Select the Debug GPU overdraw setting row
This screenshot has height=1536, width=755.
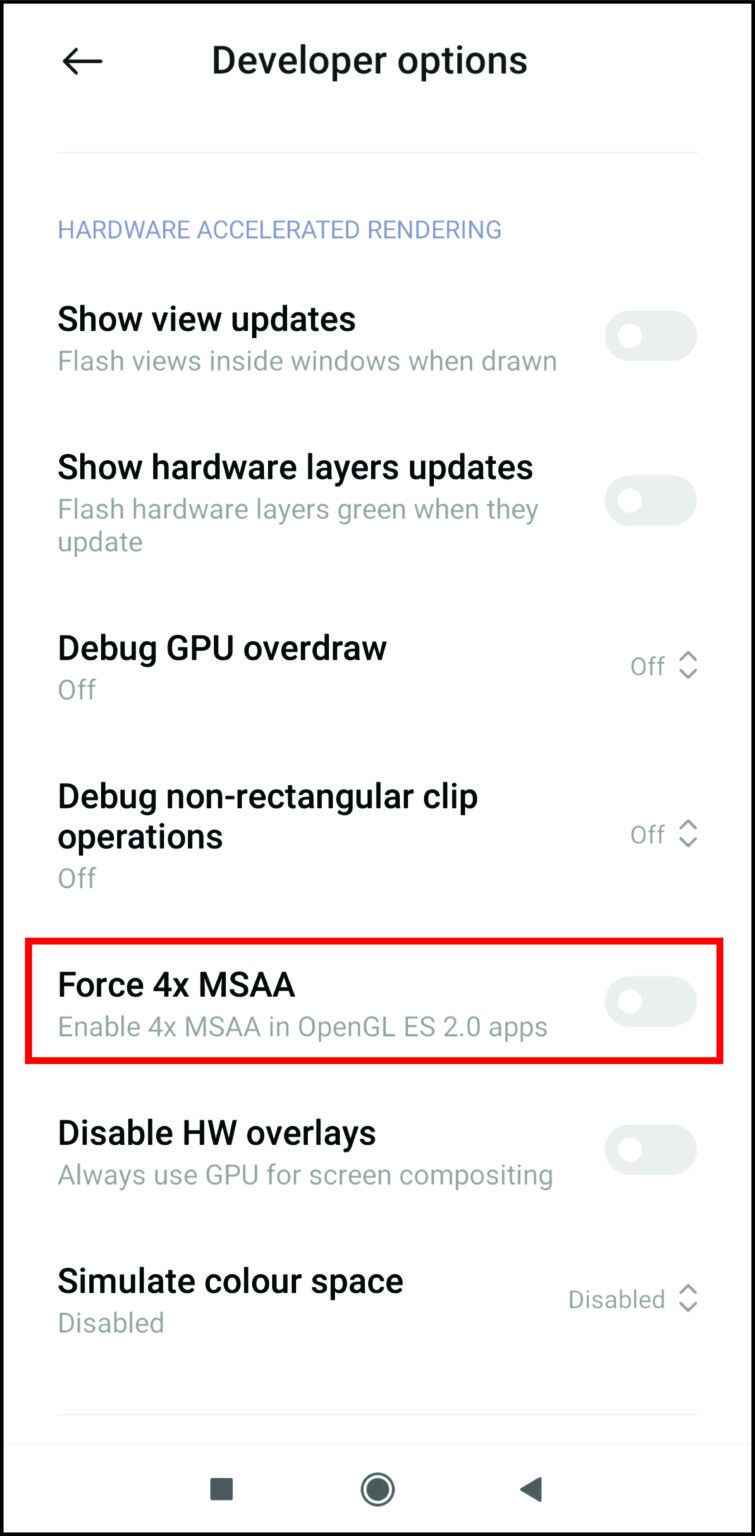coord(377,666)
